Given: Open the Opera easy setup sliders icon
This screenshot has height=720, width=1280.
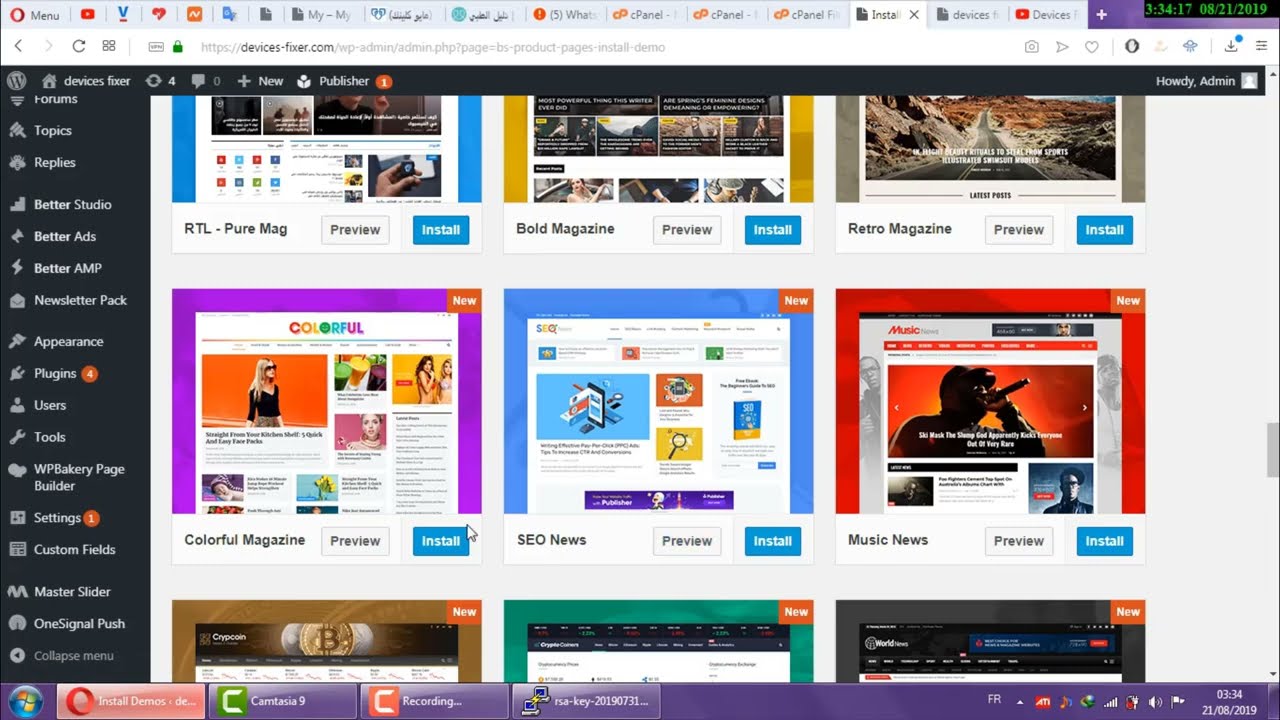Looking at the screenshot, I should [x=1262, y=47].
